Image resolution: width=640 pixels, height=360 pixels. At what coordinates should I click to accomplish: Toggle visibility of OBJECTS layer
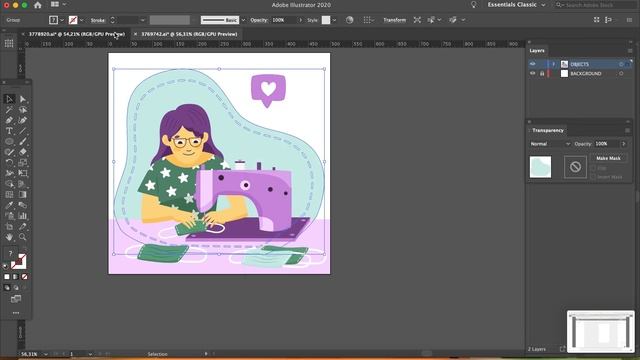533,64
